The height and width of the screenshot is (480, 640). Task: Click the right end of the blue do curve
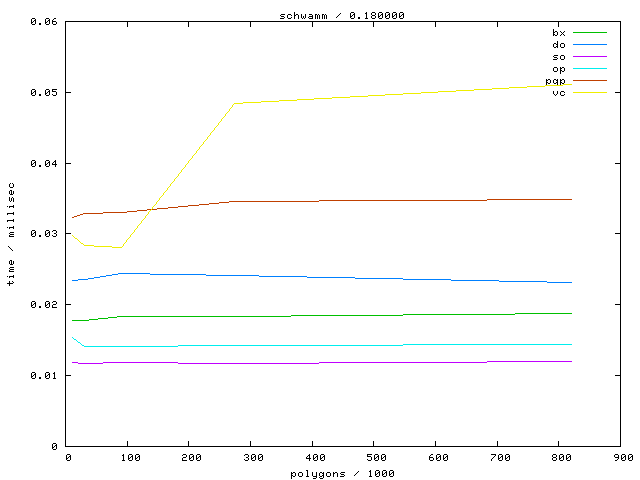click(571, 283)
